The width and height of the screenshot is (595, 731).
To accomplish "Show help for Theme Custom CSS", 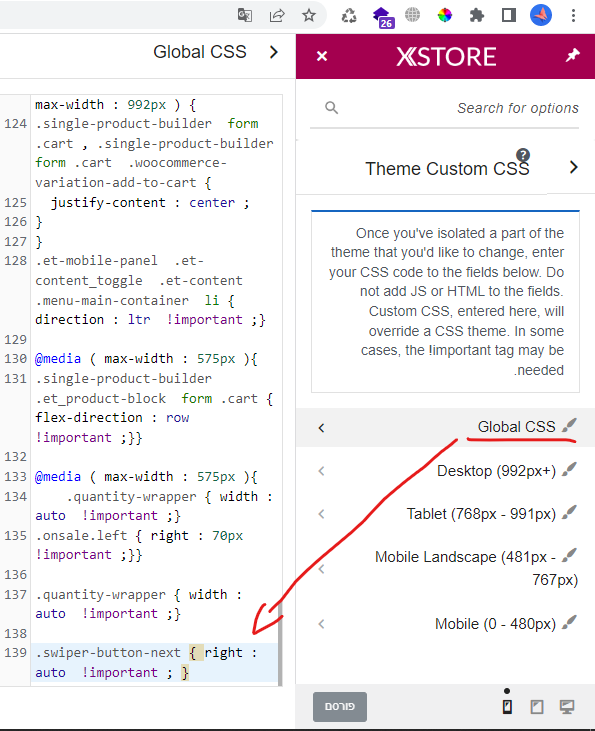I will [523, 155].
